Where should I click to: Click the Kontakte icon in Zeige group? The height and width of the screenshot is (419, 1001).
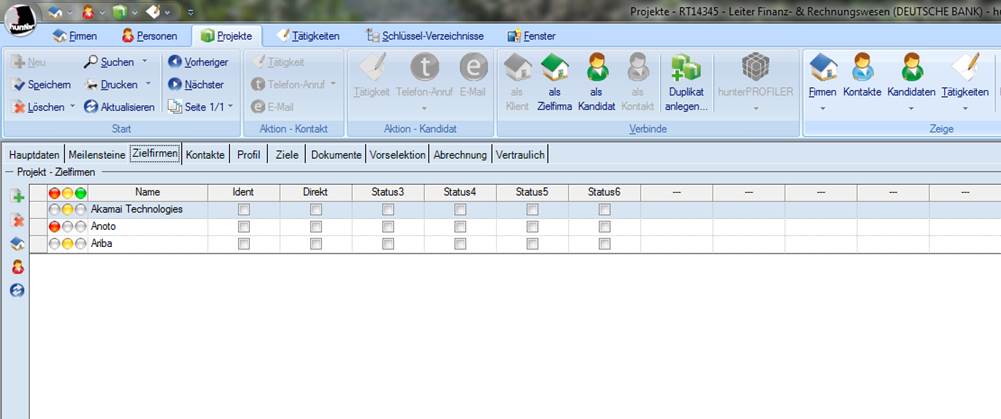click(861, 68)
